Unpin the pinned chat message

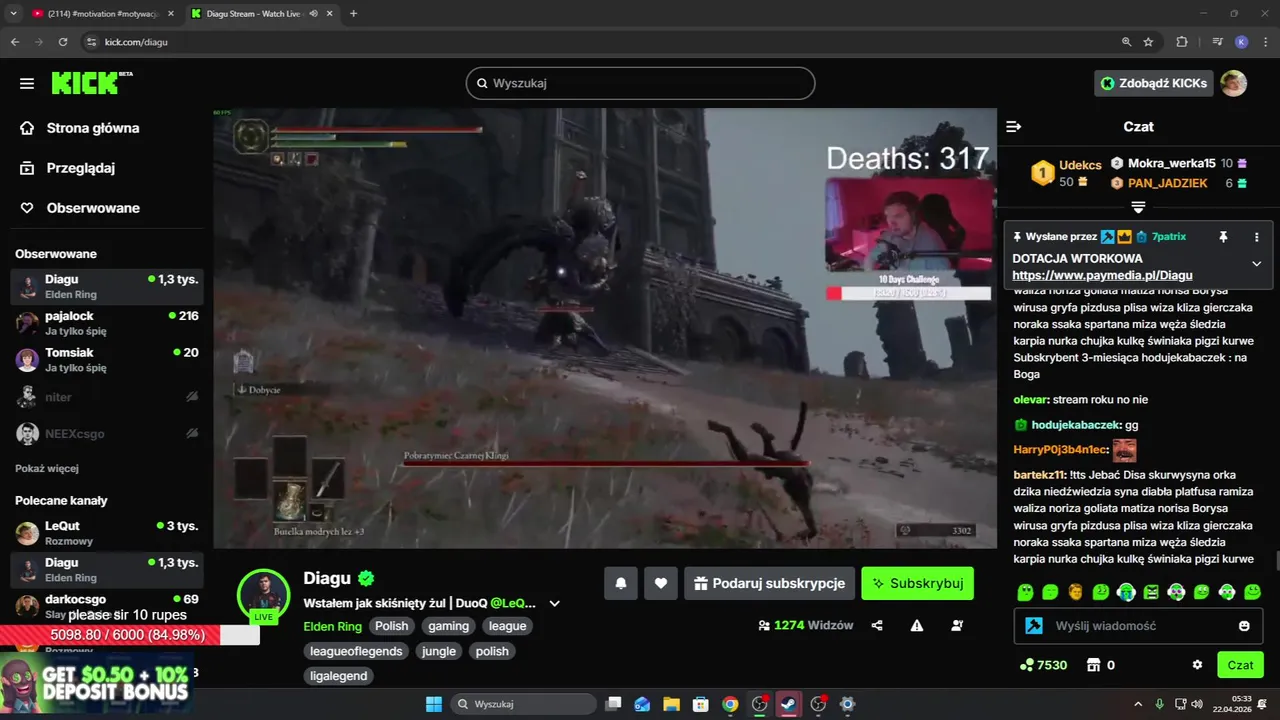(x=1223, y=237)
